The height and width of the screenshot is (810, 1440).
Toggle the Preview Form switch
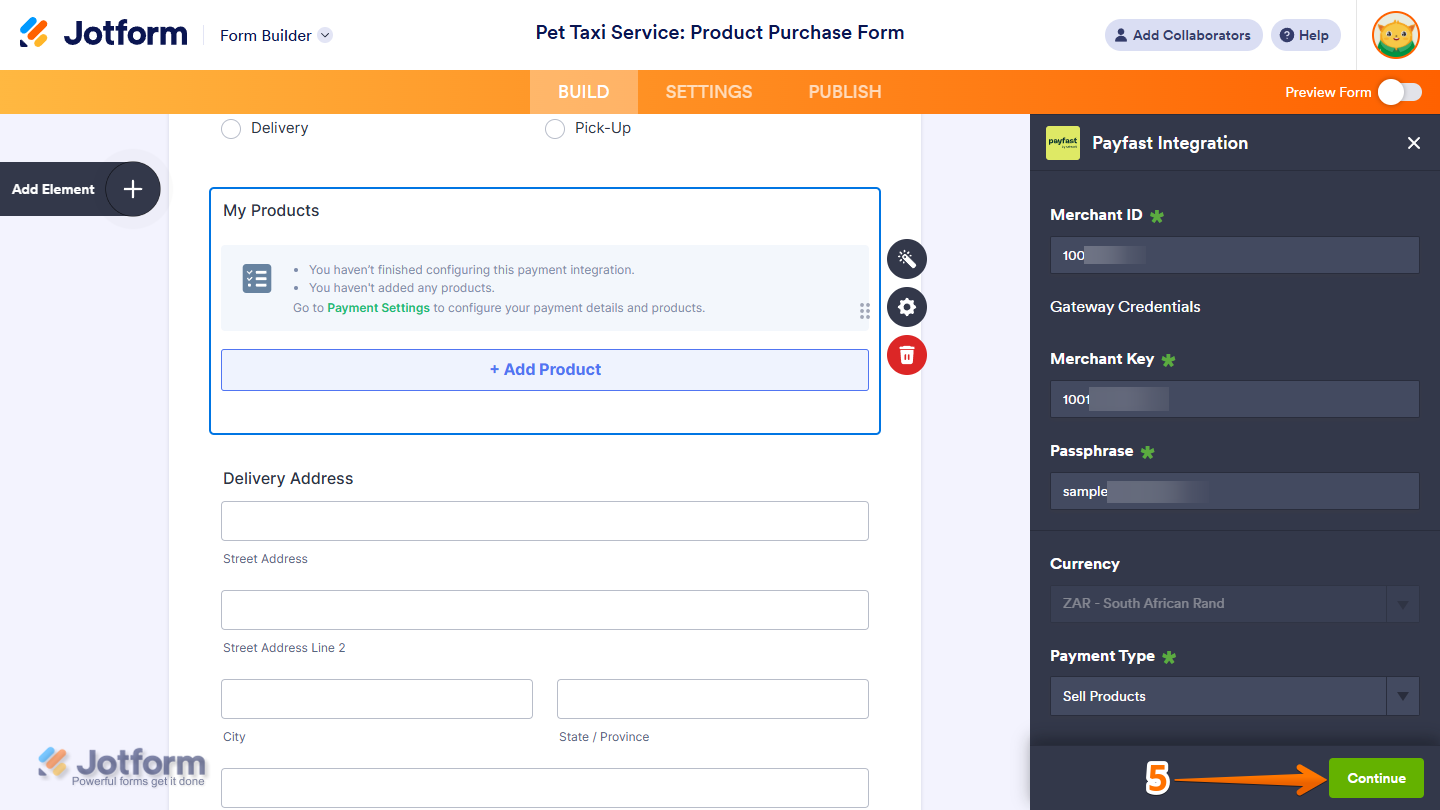[x=1399, y=92]
